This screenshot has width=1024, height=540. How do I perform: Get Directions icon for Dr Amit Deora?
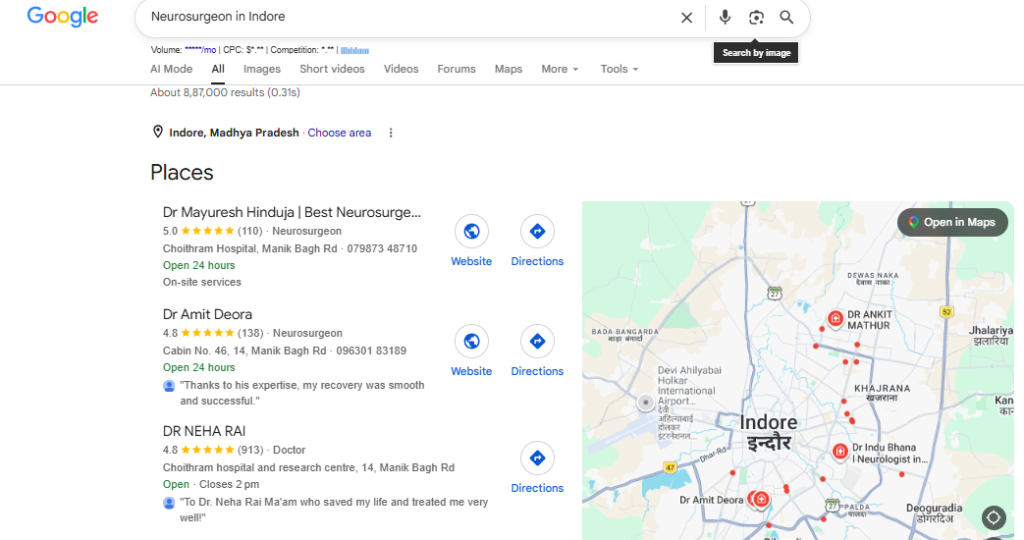tap(537, 341)
